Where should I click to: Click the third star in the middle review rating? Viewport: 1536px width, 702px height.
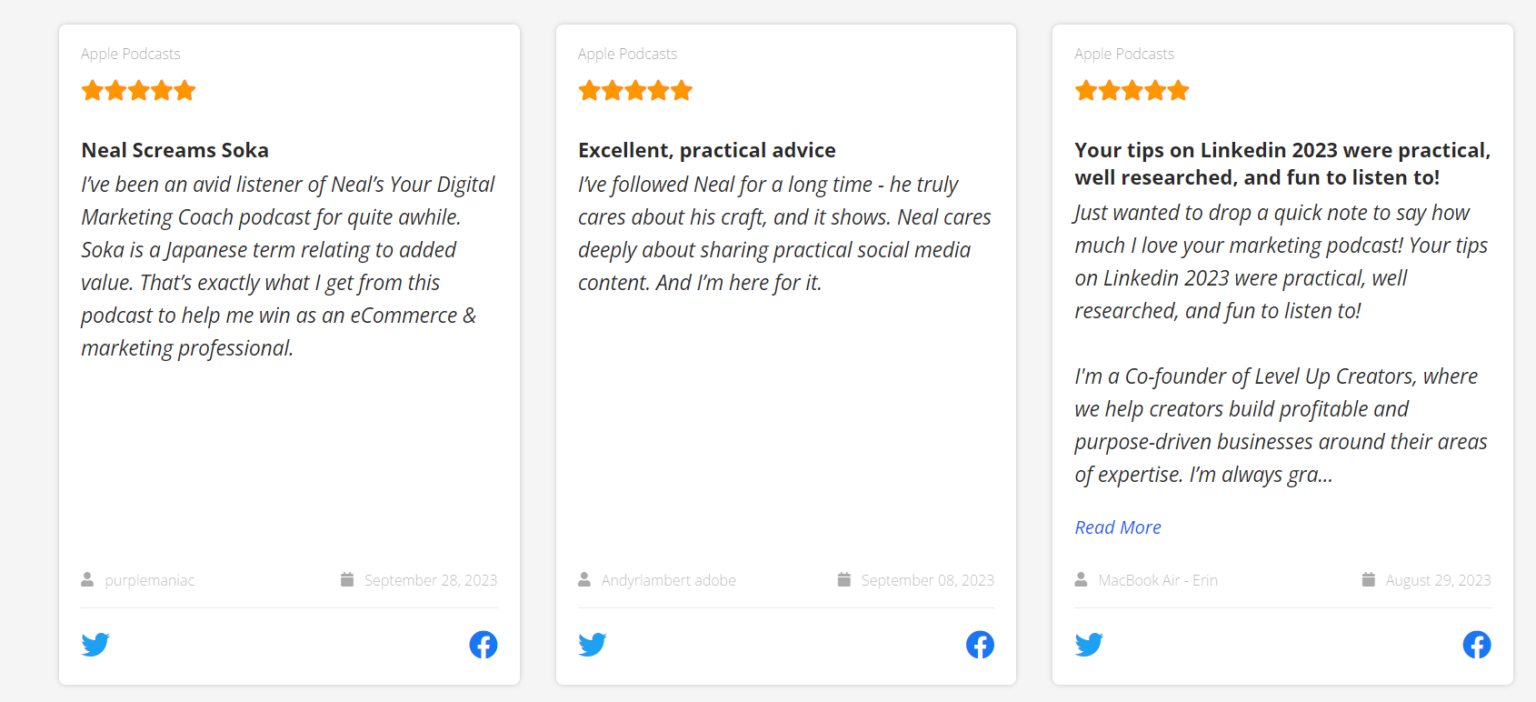point(635,90)
